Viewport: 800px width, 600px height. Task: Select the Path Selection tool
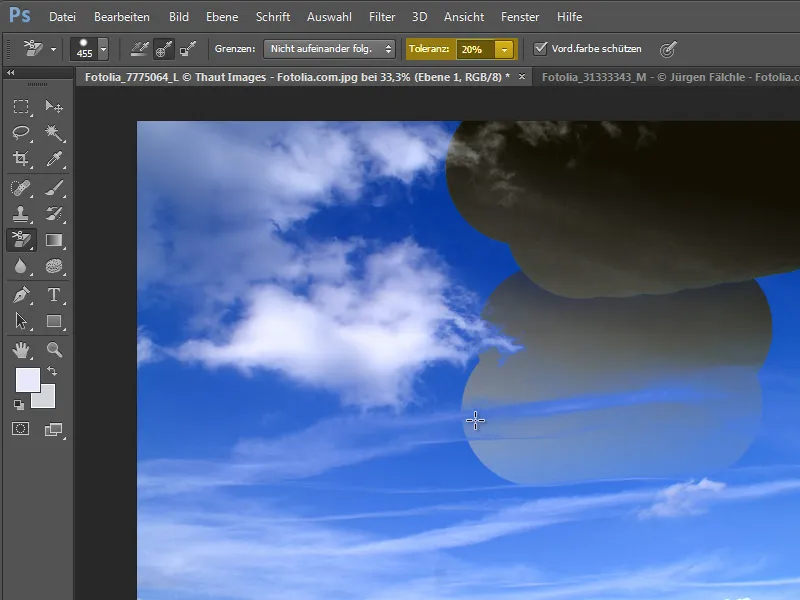tap(21, 321)
